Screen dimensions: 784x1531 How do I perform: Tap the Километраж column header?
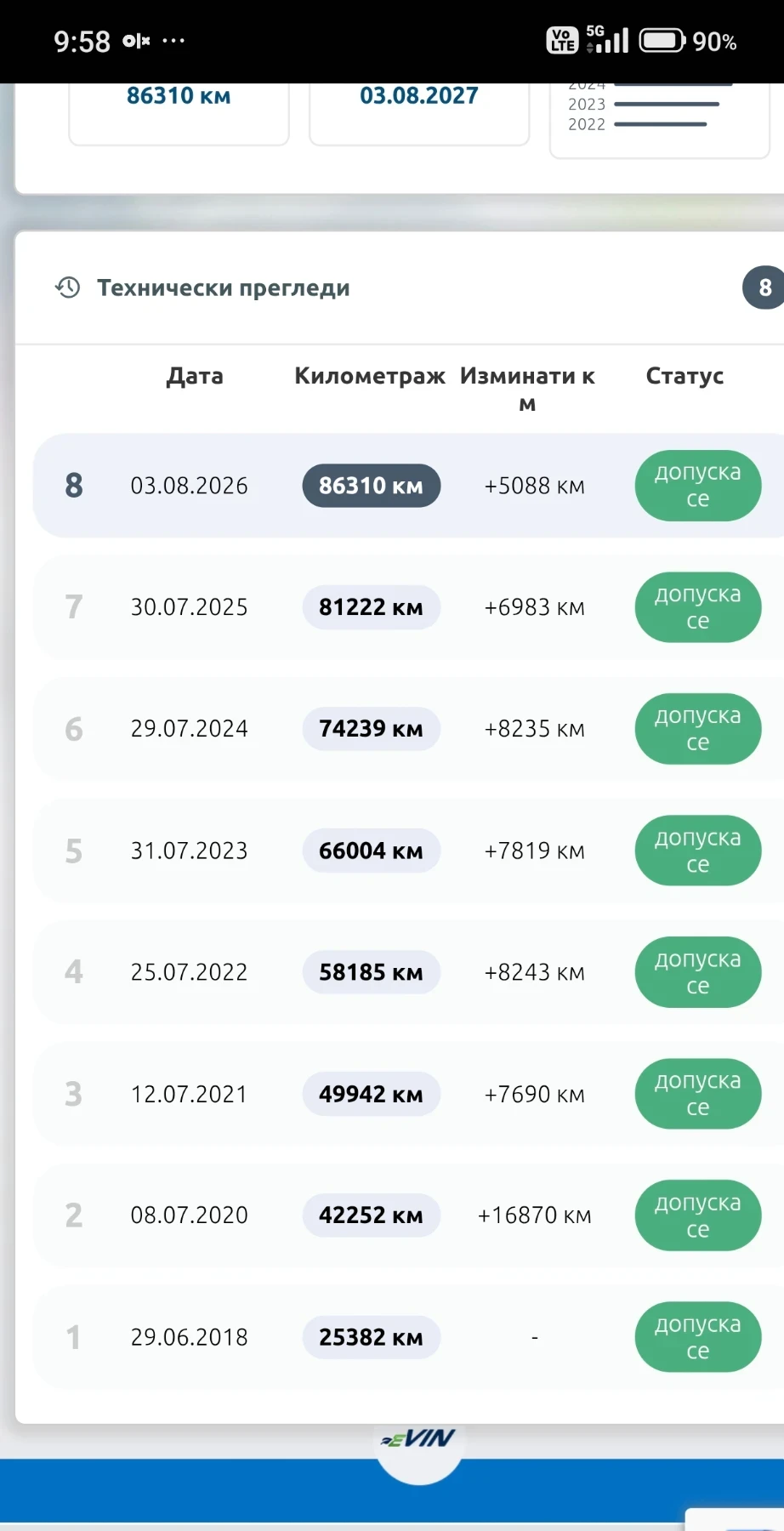[x=370, y=376]
